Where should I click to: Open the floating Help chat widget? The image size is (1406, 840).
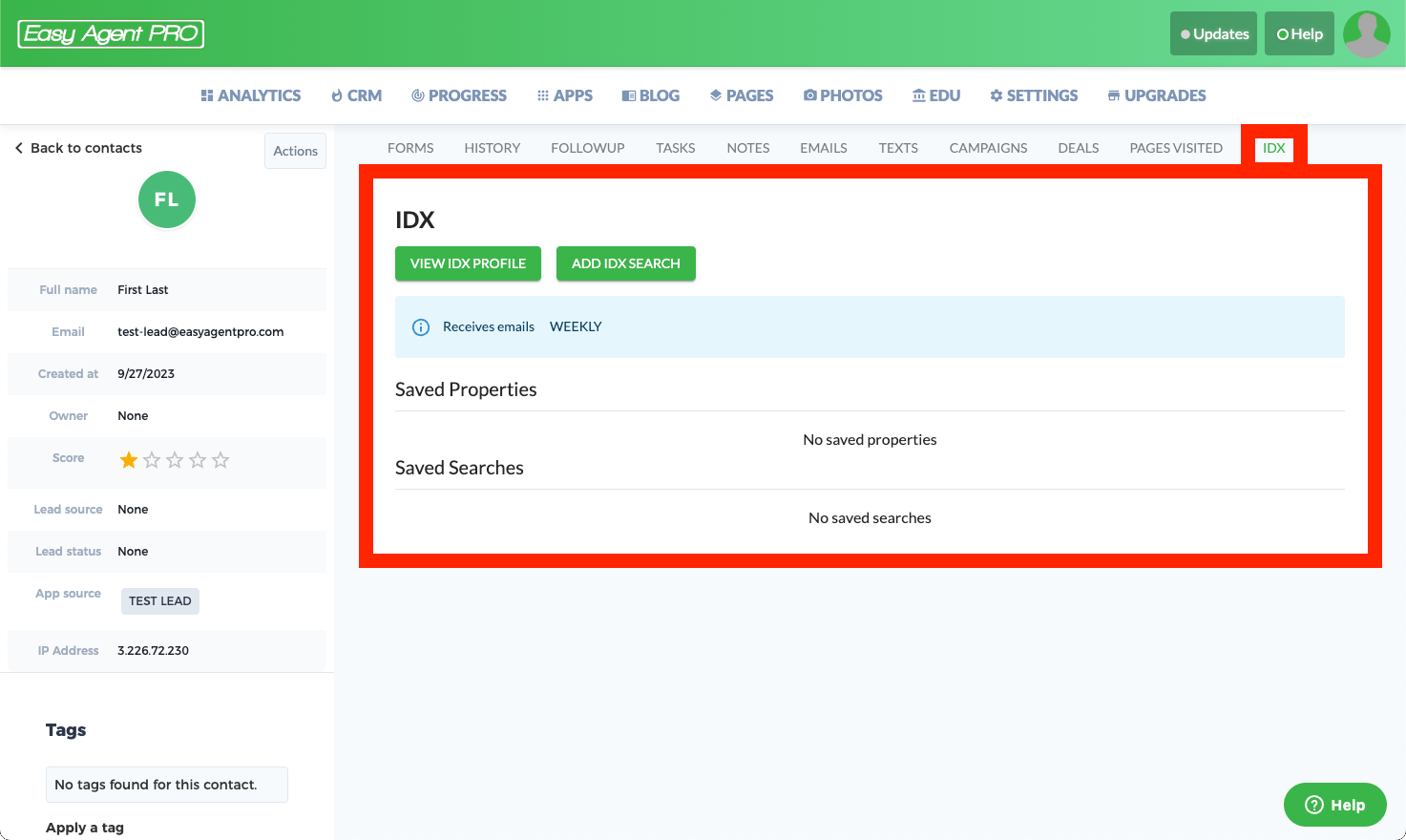[x=1335, y=805]
